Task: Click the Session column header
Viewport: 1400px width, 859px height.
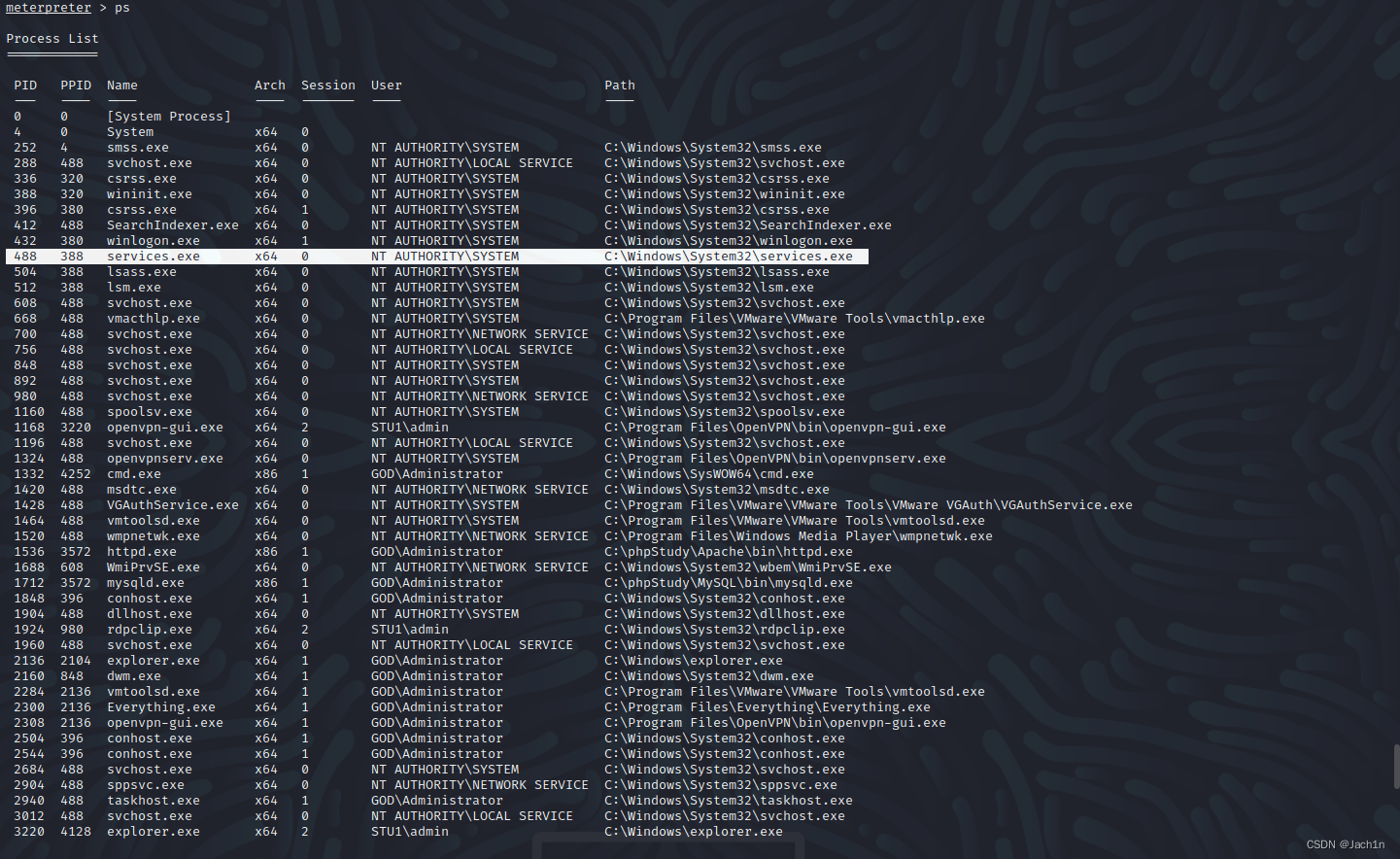Action: coord(328,86)
